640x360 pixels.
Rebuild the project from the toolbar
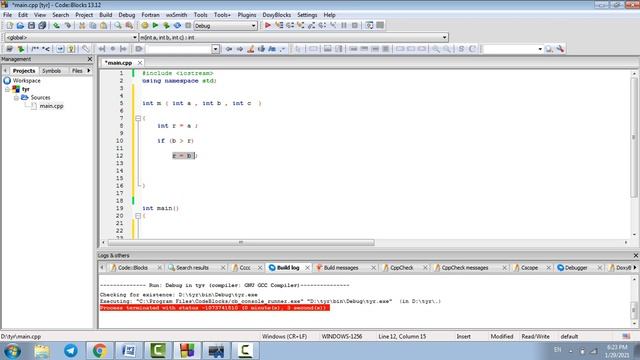(177, 25)
